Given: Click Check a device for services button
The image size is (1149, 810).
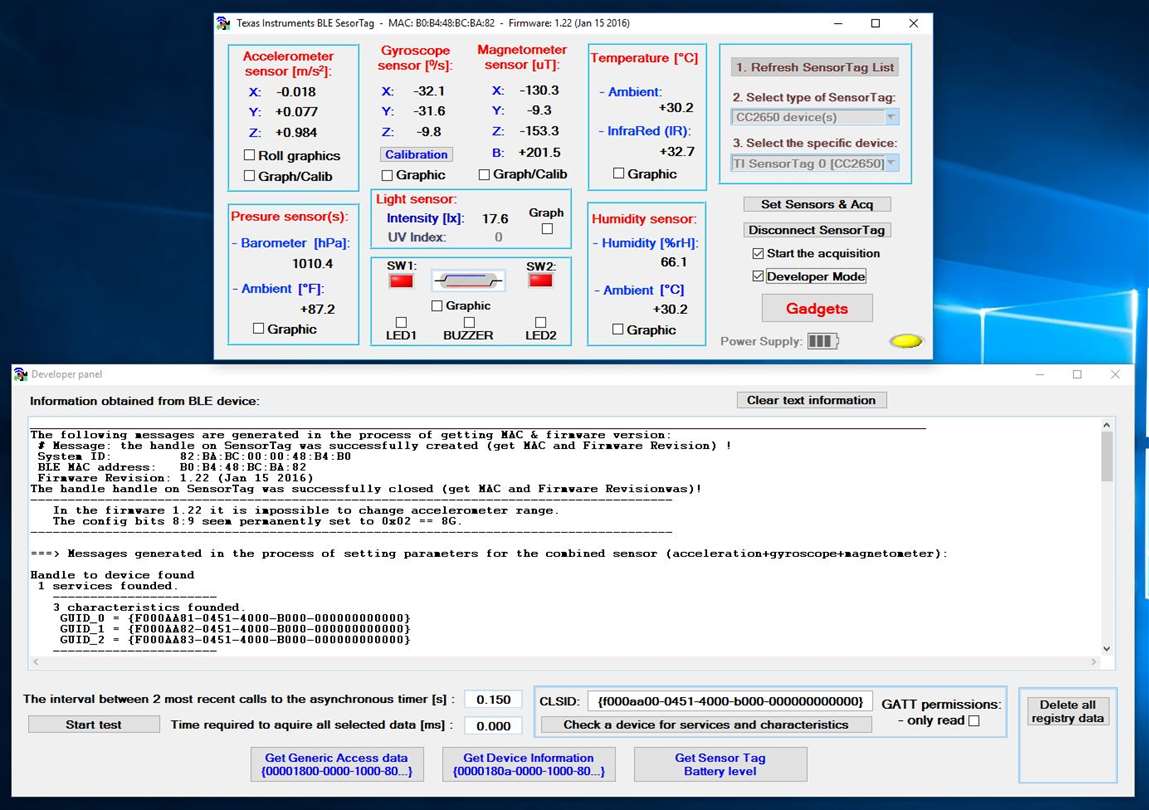Looking at the screenshot, I should (706, 724).
